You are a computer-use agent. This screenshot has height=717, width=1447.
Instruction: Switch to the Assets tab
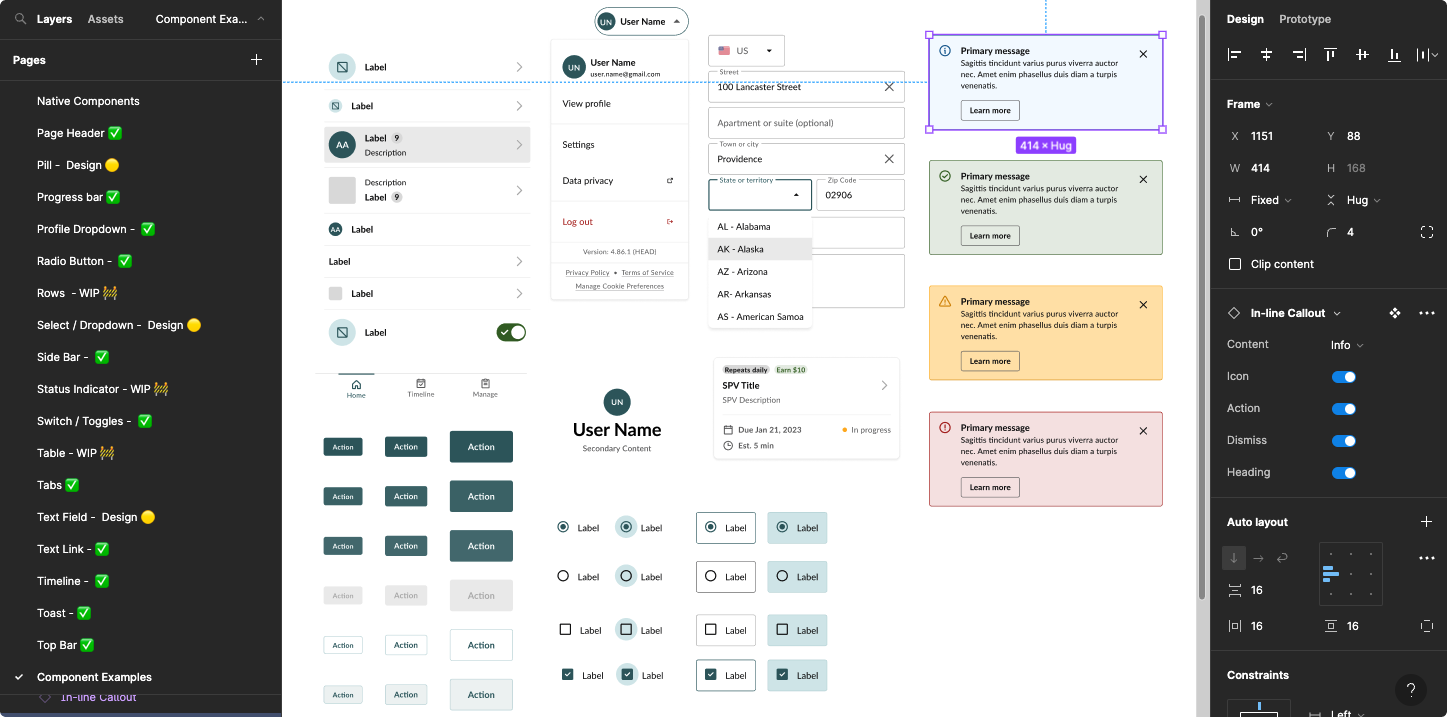(x=105, y=19)
